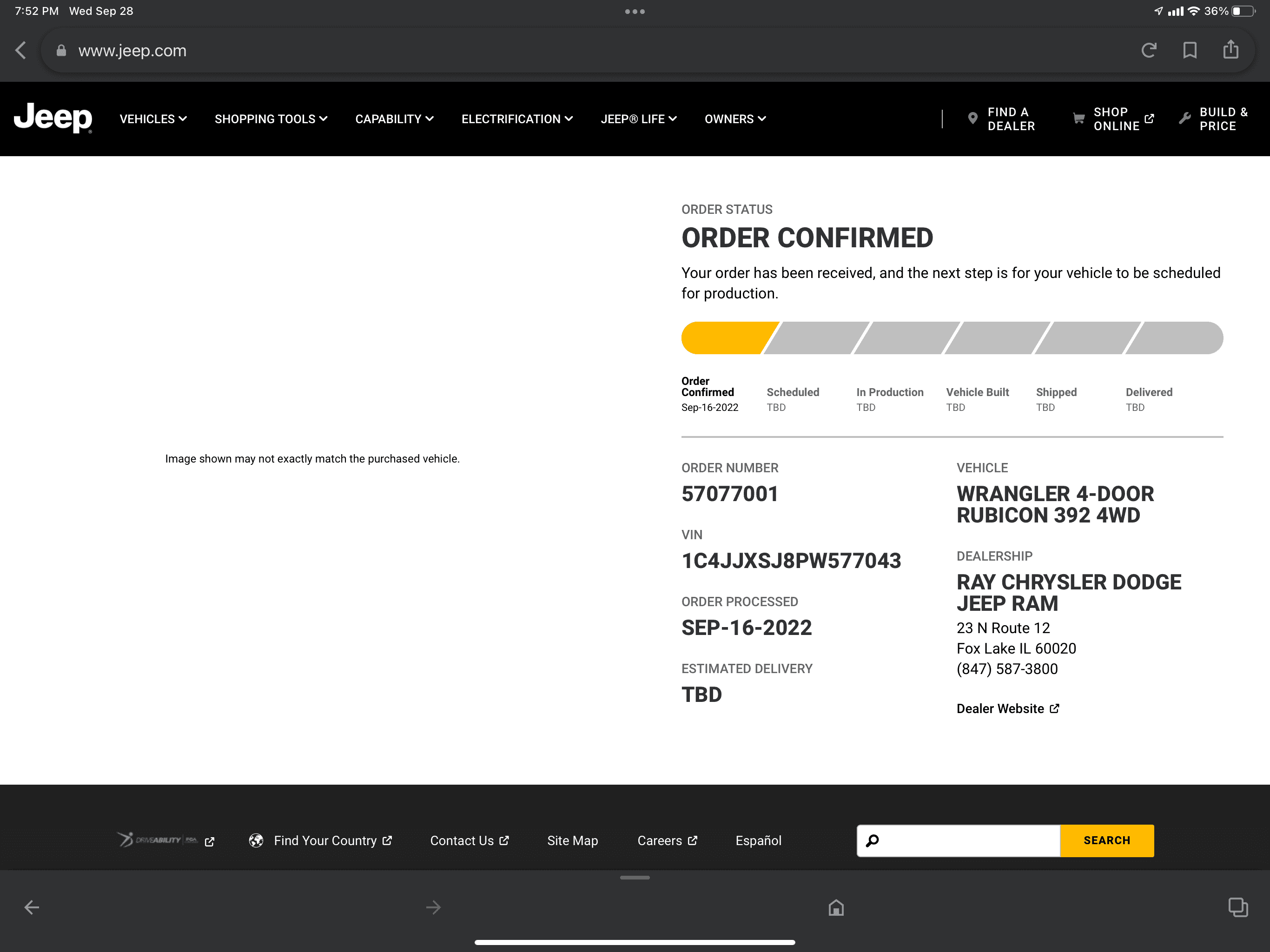Click the Jeep logo
1270x952 pixels.
(53, 118)
